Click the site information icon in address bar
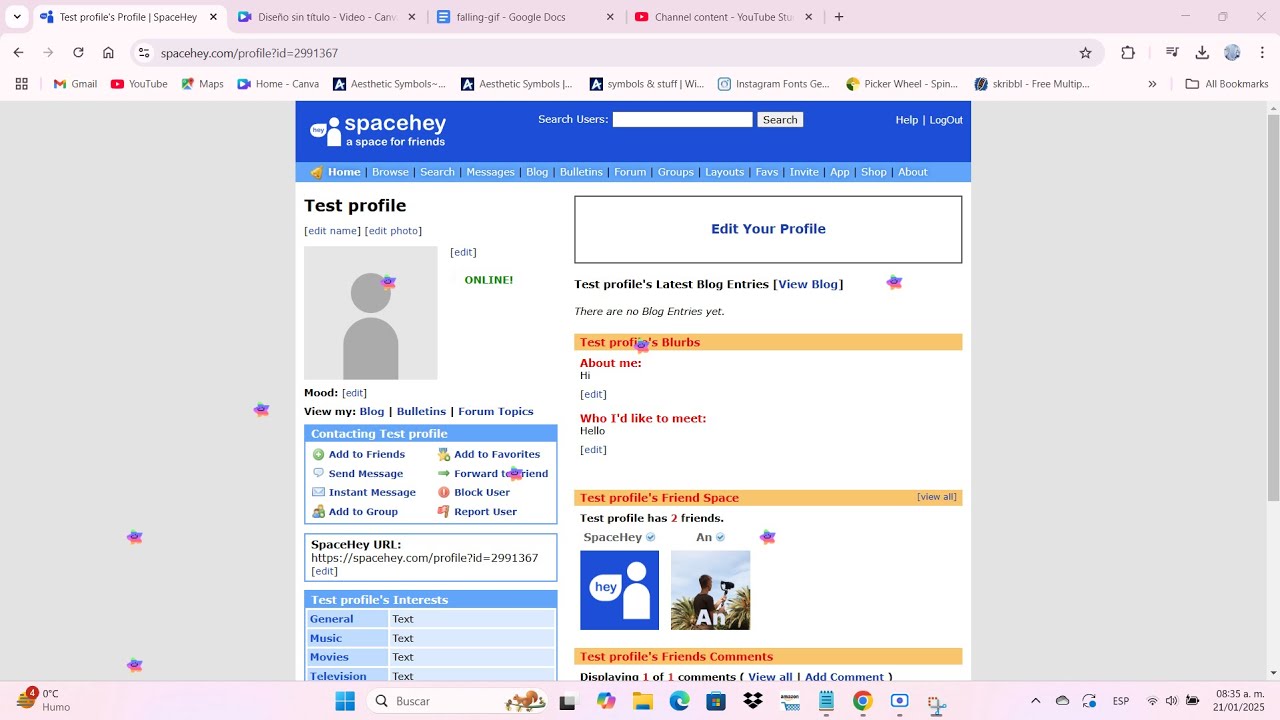Viewport: 1280px width, 720px height. point(144,53)
